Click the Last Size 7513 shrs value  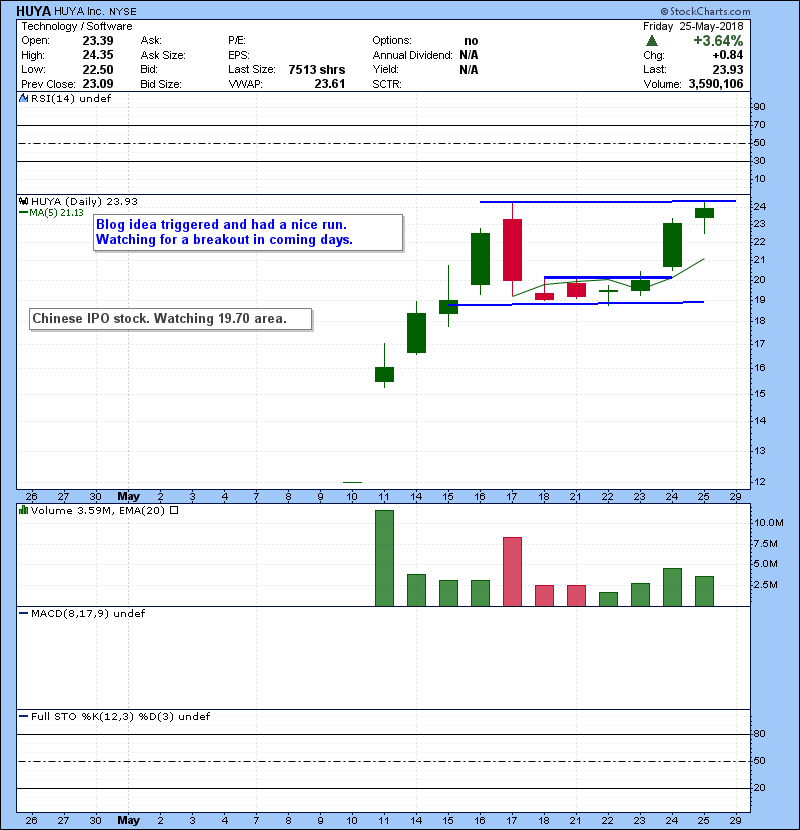point(317,69)
